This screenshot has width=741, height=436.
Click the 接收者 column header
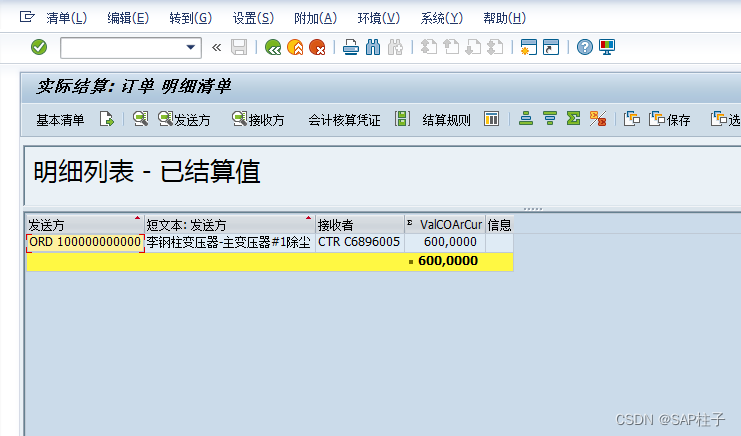(360, 224)
